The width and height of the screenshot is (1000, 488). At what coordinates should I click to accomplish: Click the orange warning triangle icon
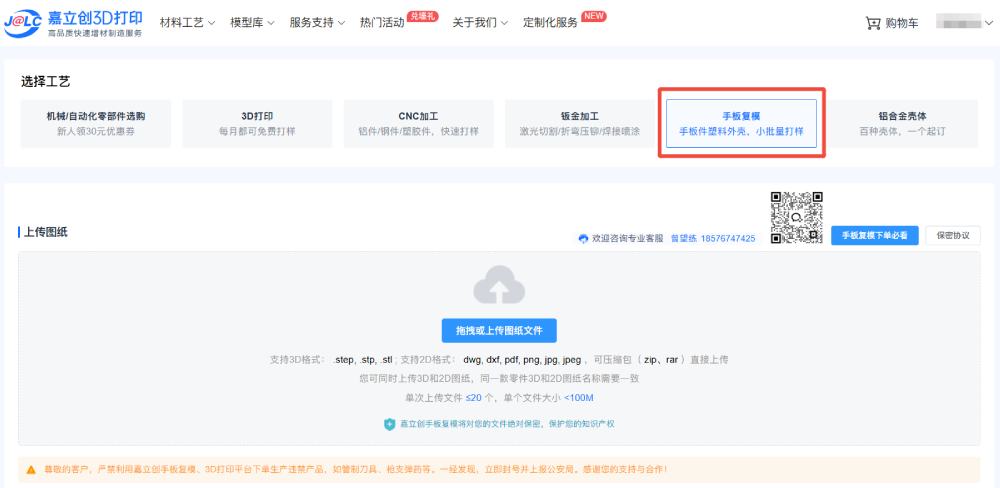31,469
